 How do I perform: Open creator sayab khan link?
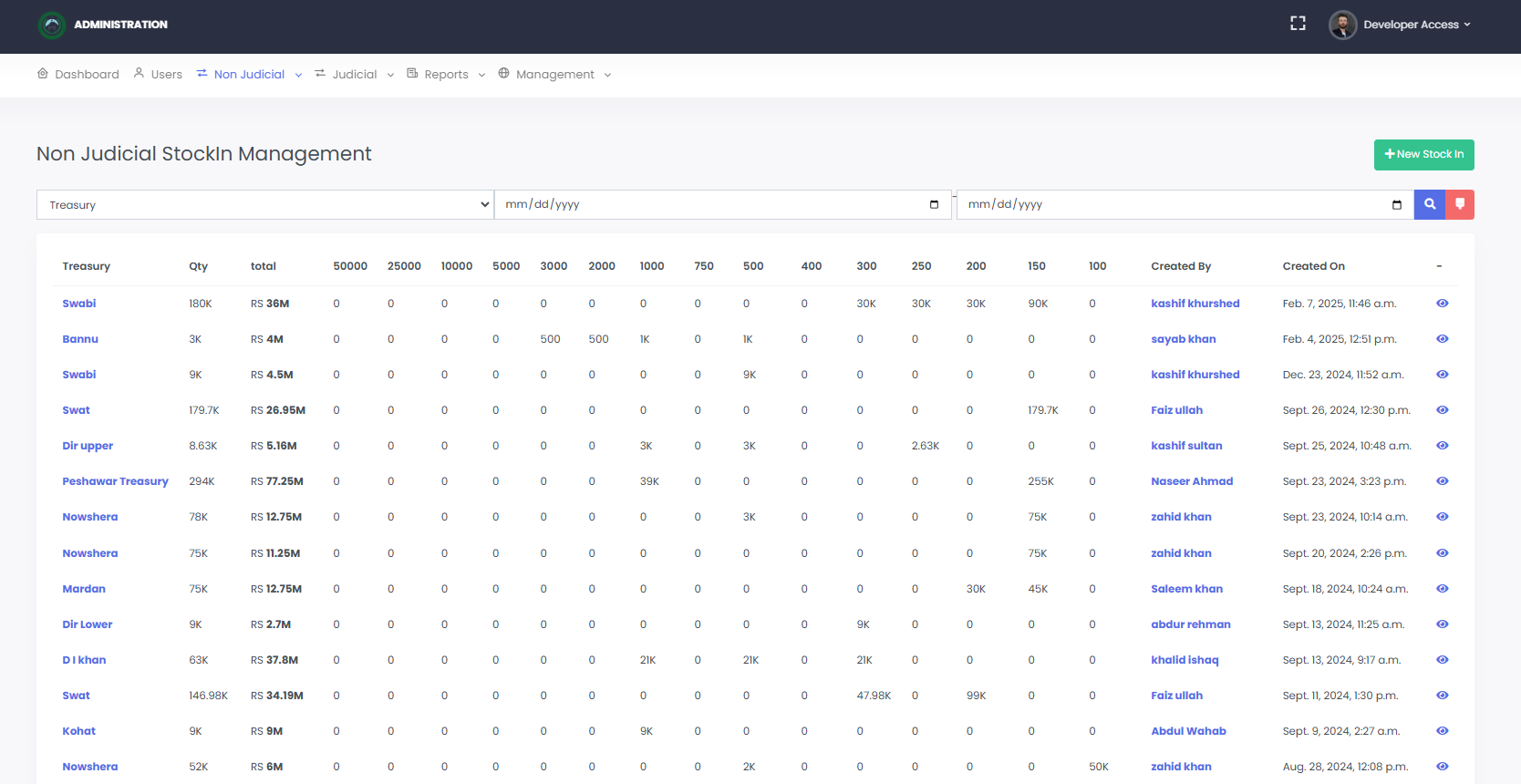pos(1183,339)
